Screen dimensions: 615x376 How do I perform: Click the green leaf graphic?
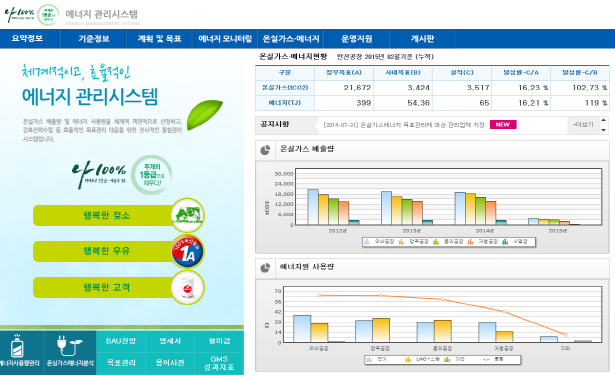pyautogui.click(x=204, y=114)
